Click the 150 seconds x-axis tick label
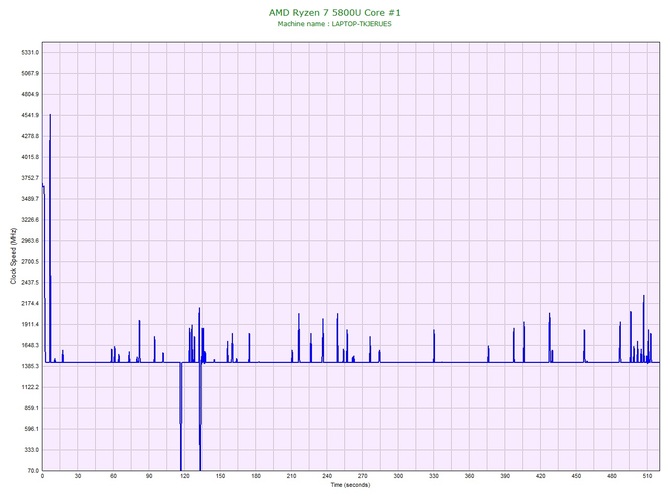670x502 pixels. click(x=220, y=476)
